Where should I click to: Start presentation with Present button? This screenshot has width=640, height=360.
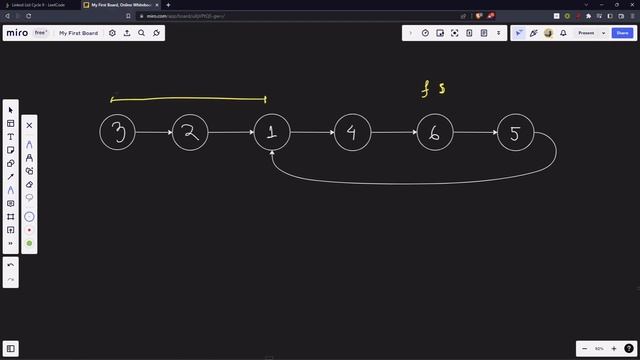click(586, 33)
